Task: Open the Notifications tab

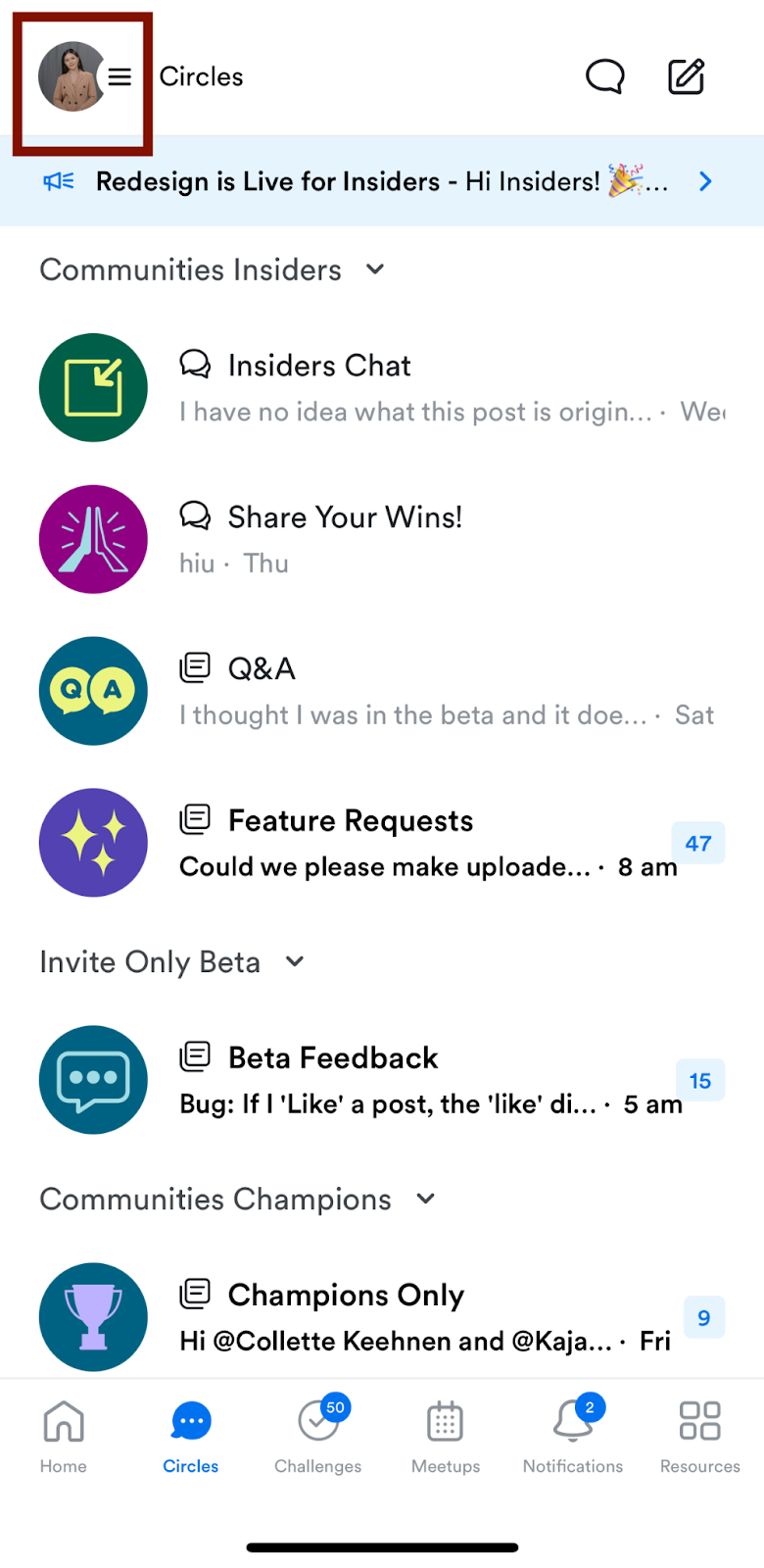Action: (x=573, y=1436)
